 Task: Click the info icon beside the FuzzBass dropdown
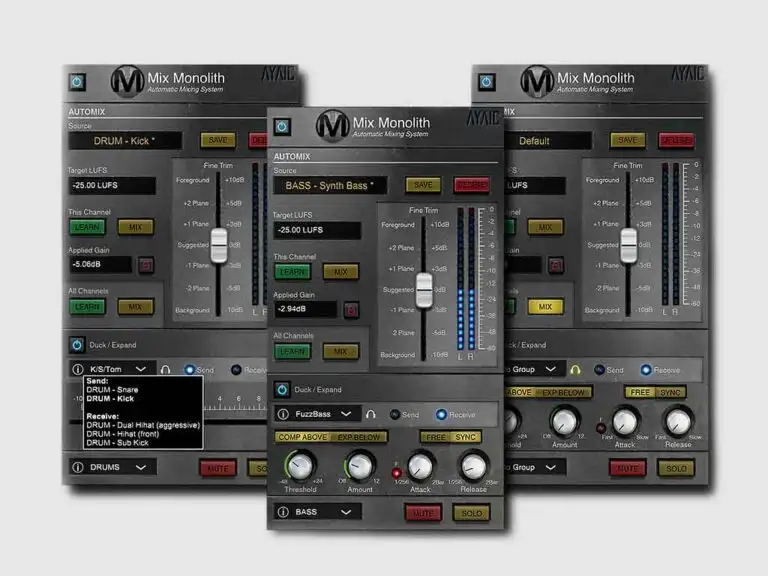(x=283, y=414)
